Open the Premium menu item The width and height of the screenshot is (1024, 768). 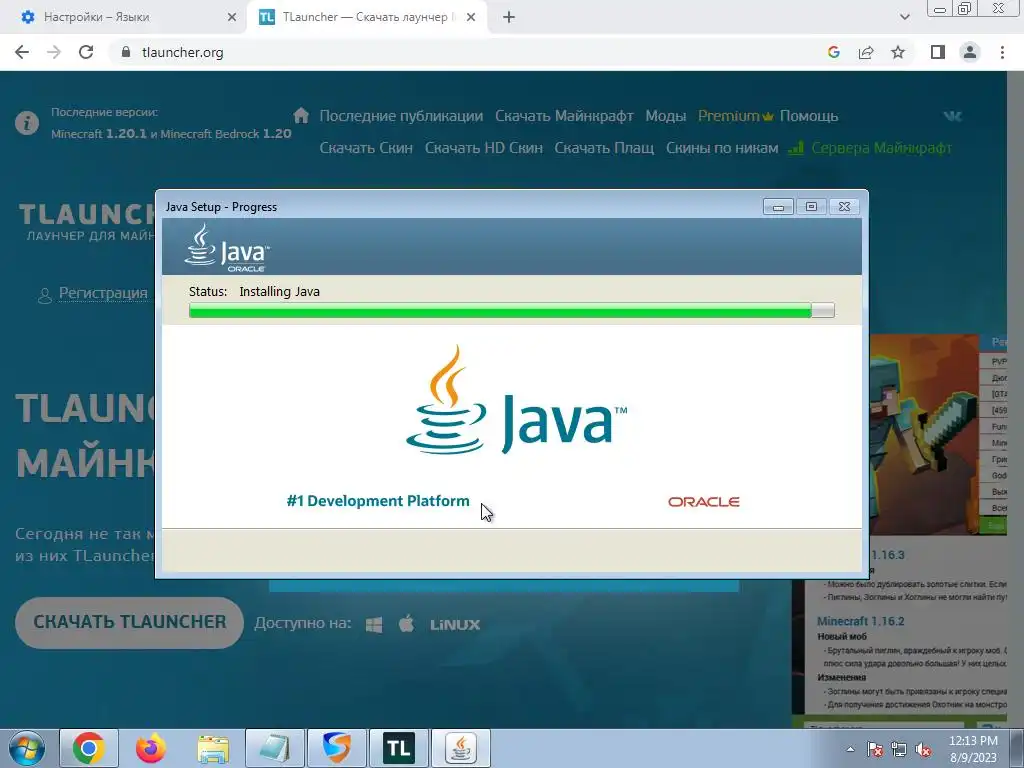point(735,116)
